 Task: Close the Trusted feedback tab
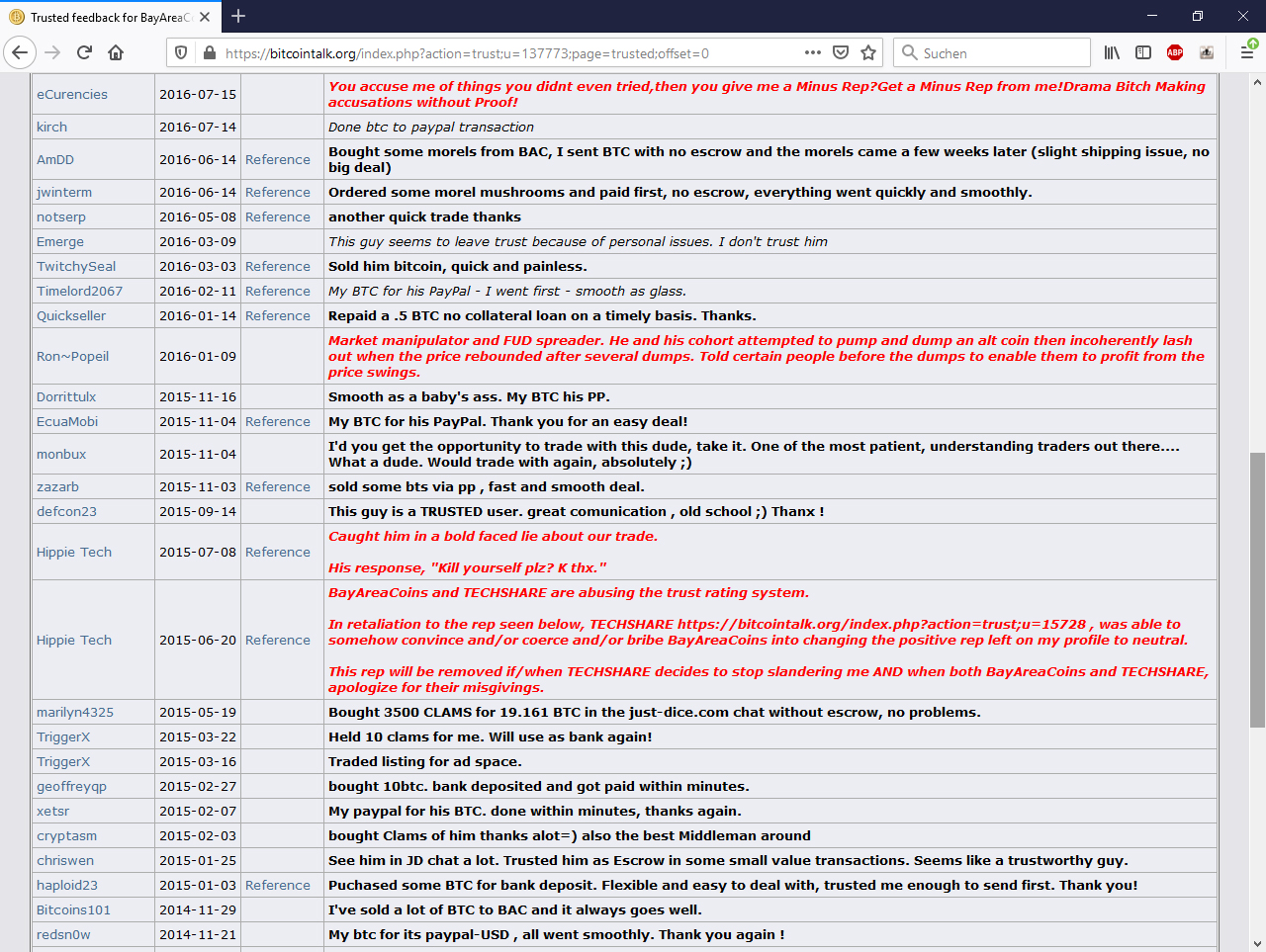205,17
